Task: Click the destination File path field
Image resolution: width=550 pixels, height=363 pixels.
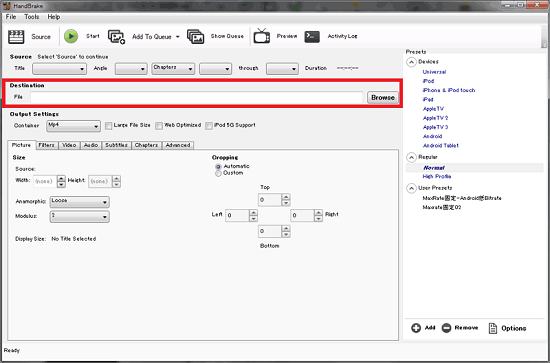Action: [196, 97]
